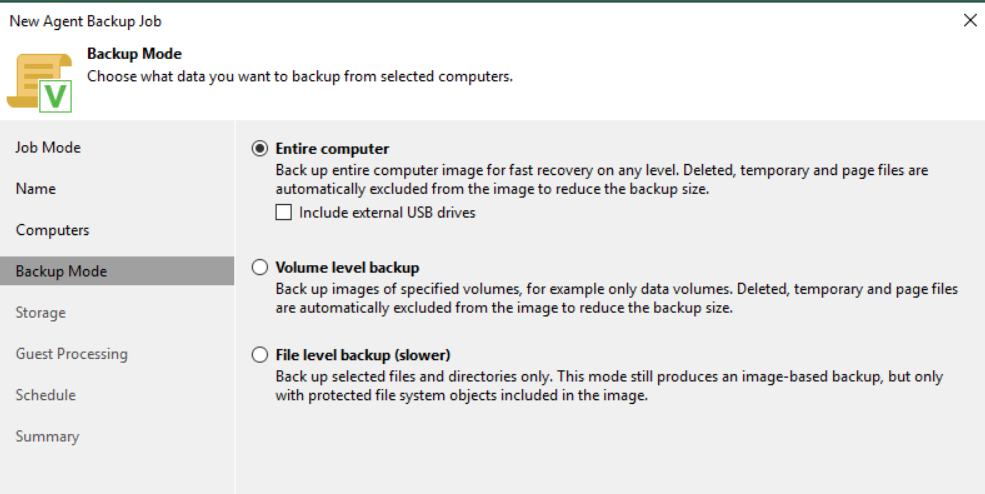This screenshot has height=494, width=985.
Task: Select the Backup Mode step
Action: tap(61, 271)
